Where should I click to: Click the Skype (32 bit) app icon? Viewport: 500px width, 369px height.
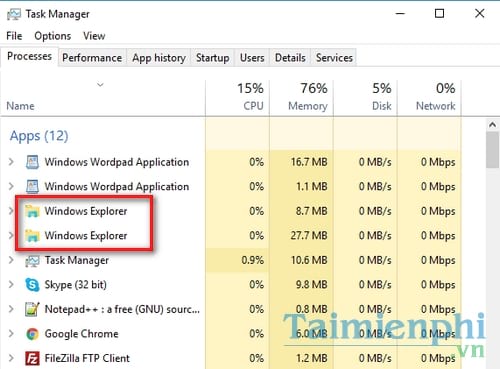coord(32,285)
